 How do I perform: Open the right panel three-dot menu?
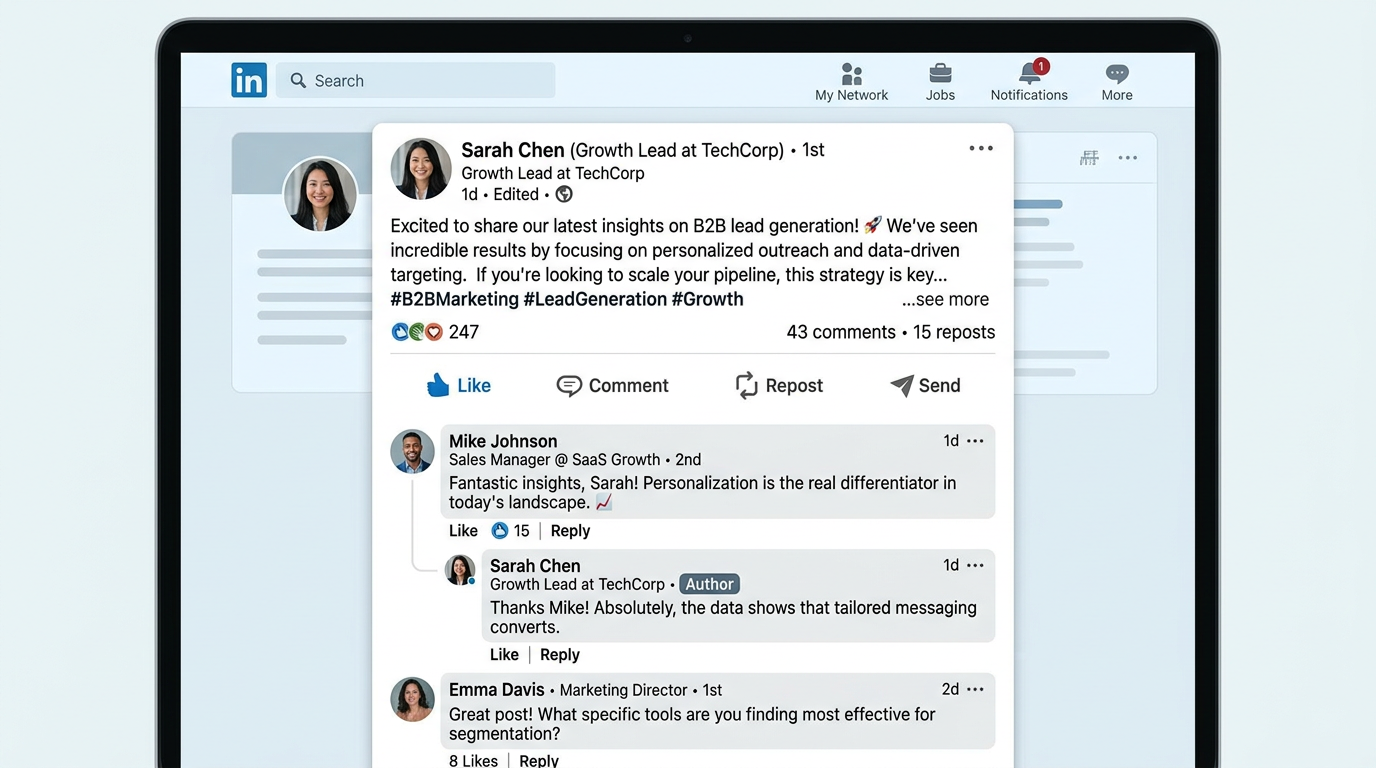[1128, 158]
